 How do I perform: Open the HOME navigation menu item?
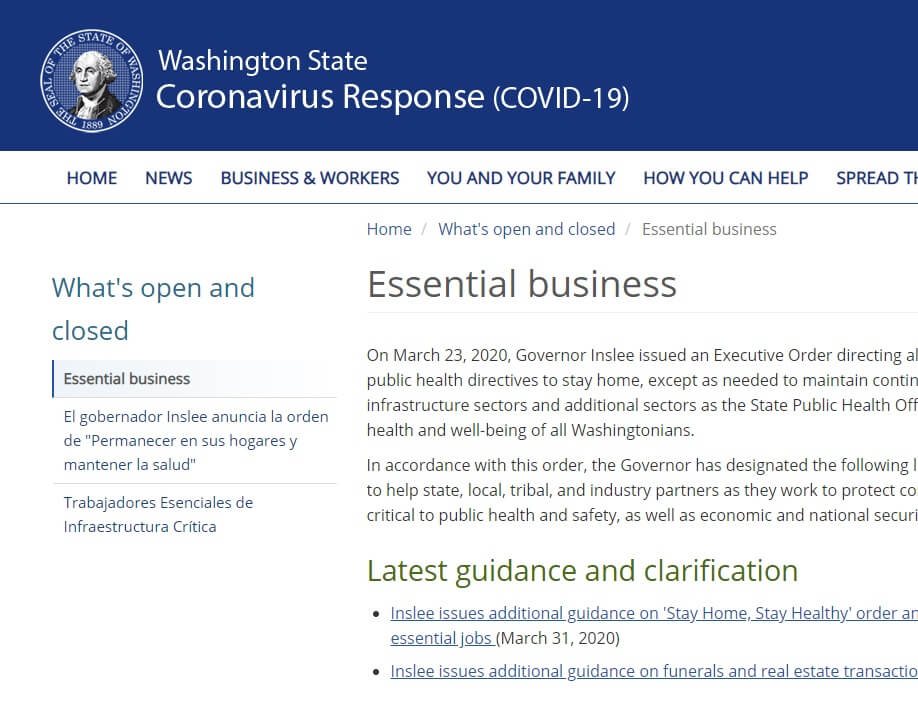click(x=92, y=178)
